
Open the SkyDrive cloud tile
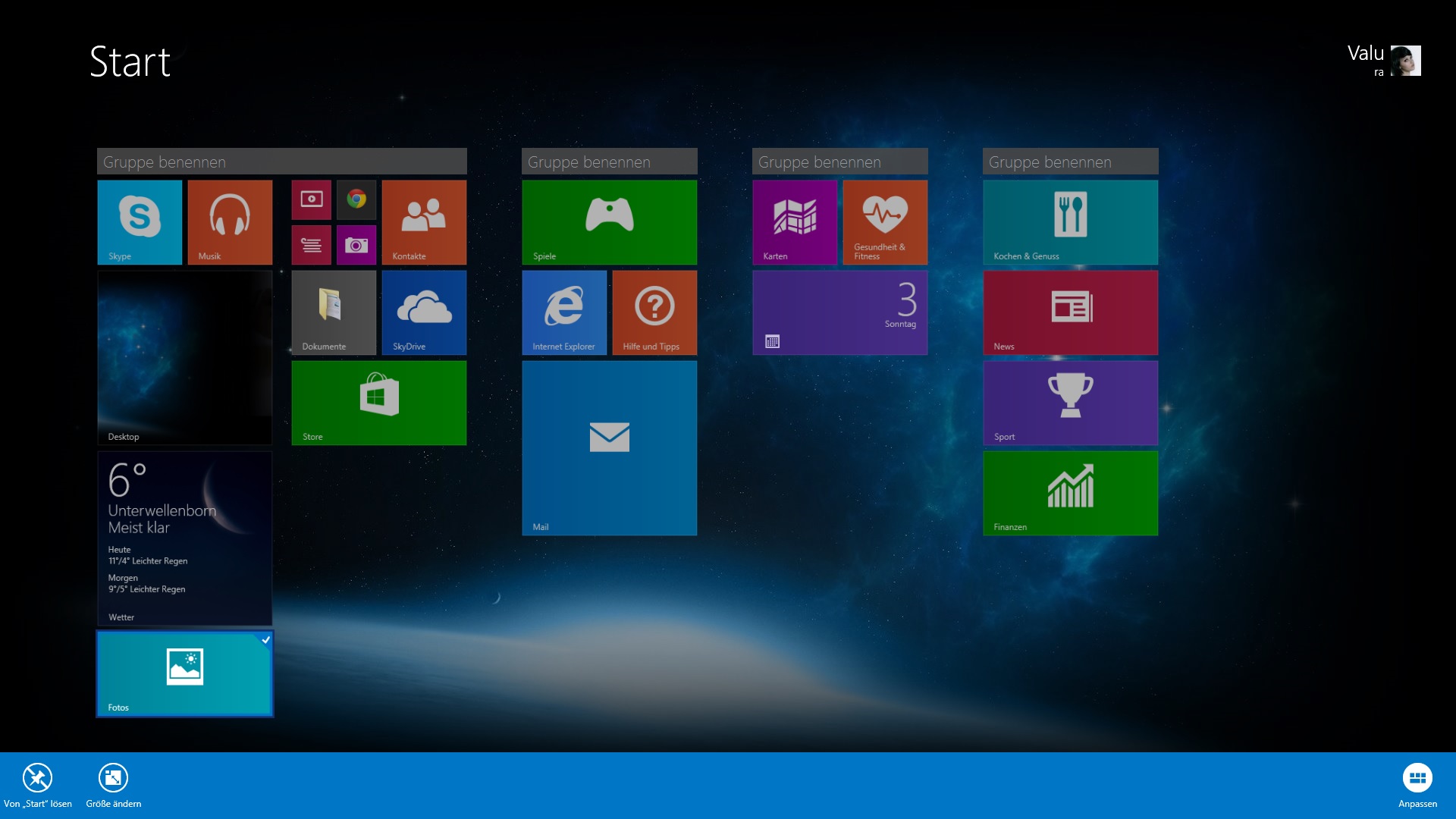pos(424,312)
